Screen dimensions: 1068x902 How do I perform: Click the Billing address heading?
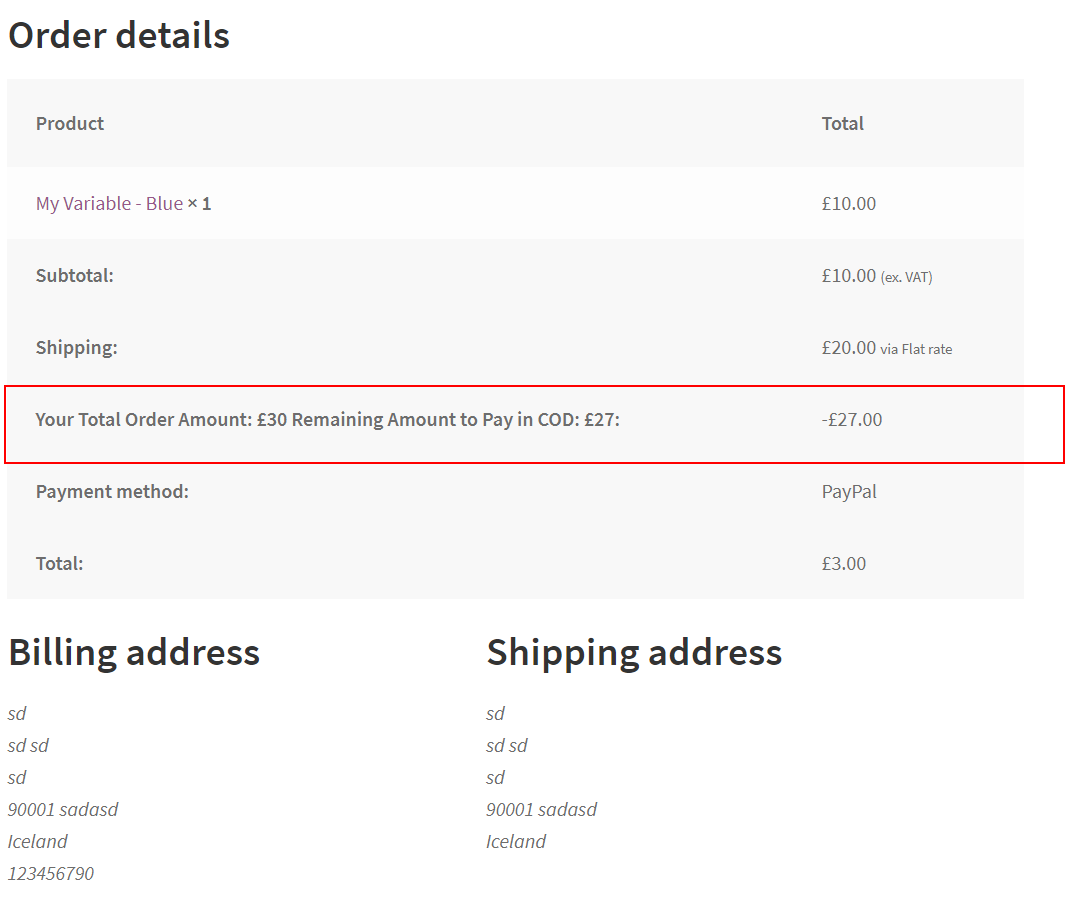pos(134,653)
